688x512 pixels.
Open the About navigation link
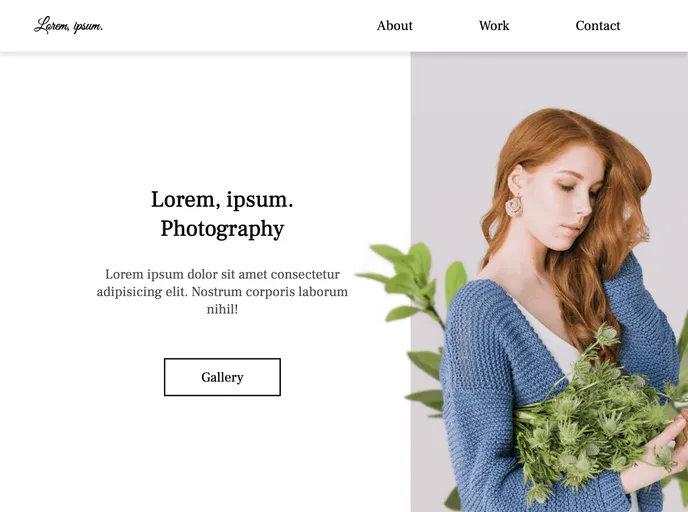[x=394, y=26]
